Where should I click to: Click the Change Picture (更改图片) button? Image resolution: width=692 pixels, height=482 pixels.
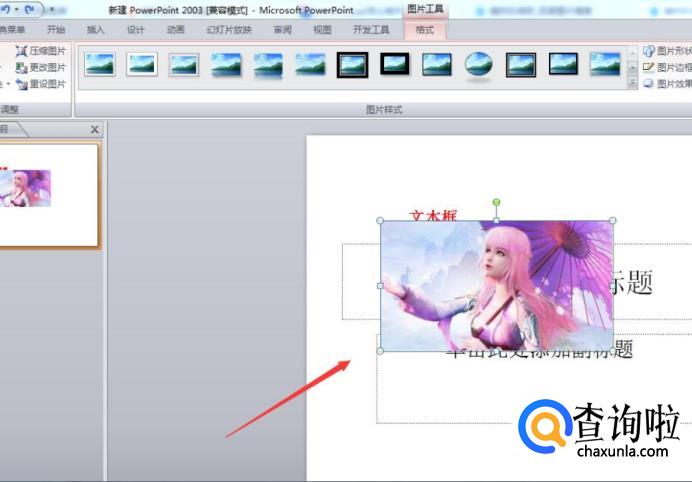click(41, 68)
